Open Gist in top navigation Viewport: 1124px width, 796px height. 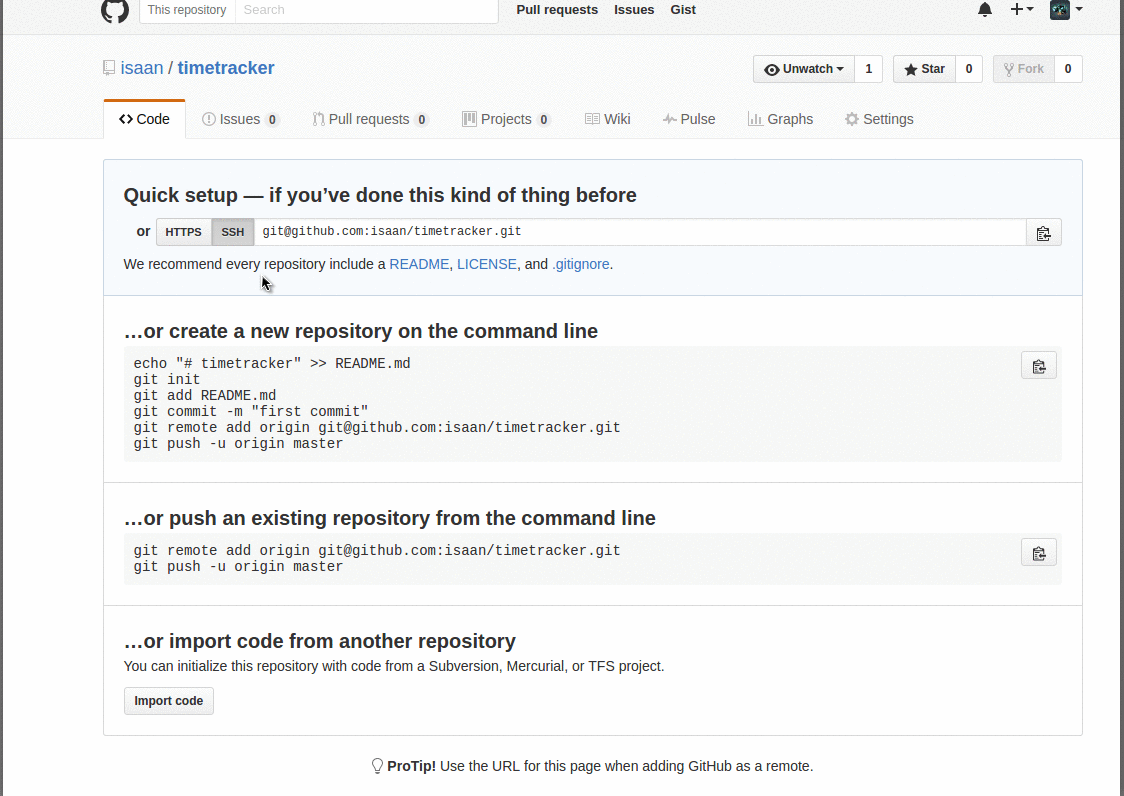pos(683,10)
